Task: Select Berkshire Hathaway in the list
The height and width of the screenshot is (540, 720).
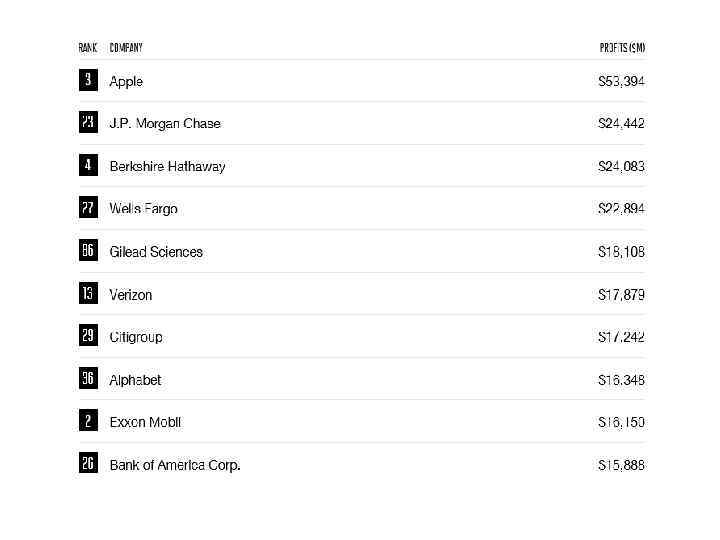Action: coord(167,166)
